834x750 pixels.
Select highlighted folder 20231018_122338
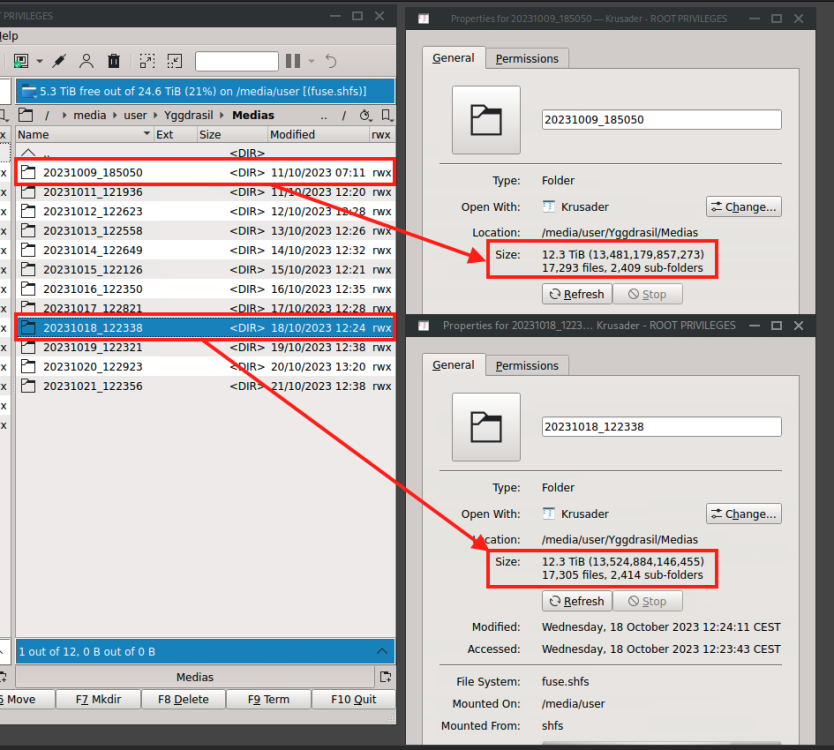pos(205,328)
